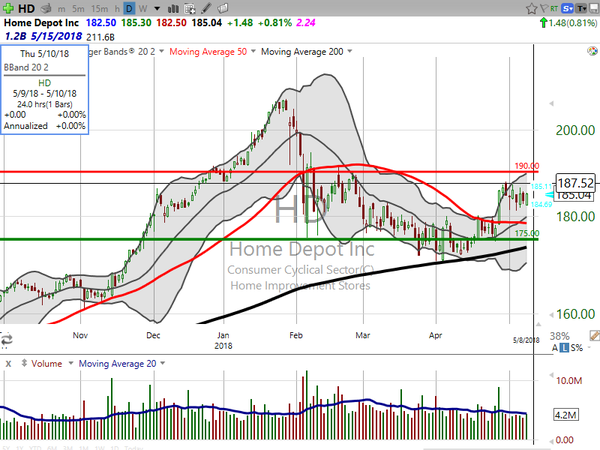600x450 pixels.
Task: Open the Bollinger Bands 20 2 dropdown
Action: (161, 51)
